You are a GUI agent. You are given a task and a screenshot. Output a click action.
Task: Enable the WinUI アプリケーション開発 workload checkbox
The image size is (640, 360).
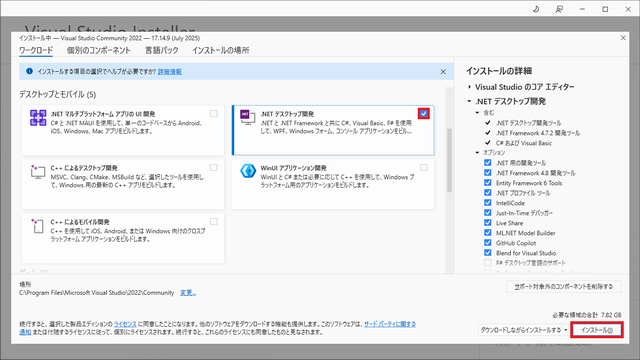coord(424,167)
